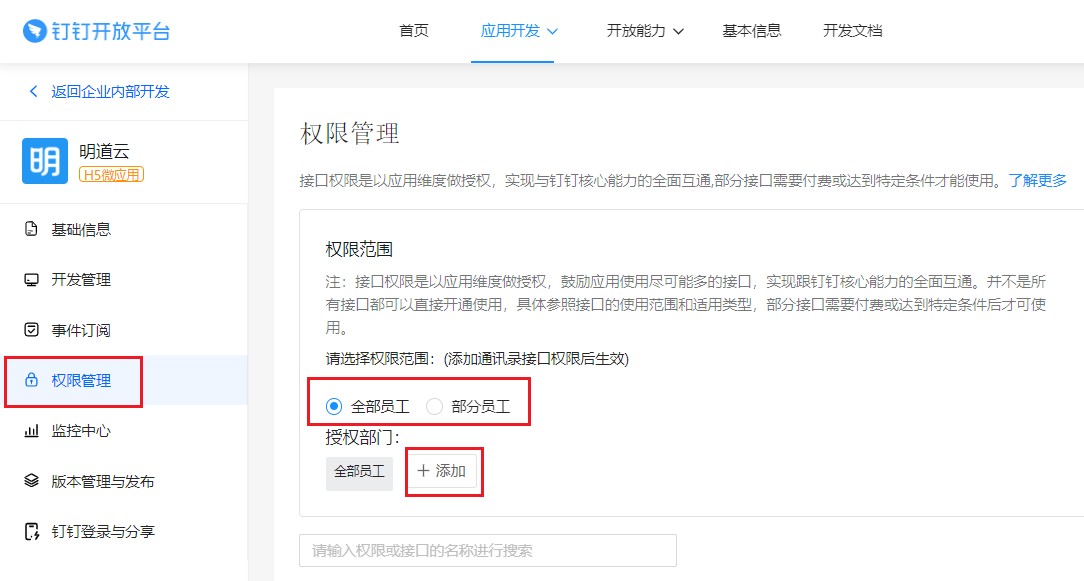Focus the permission name search field

tap(488, 551)
